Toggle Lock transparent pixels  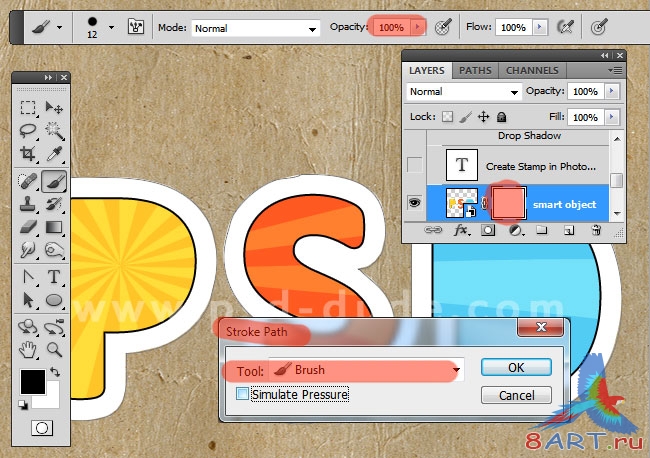(447, 117)
